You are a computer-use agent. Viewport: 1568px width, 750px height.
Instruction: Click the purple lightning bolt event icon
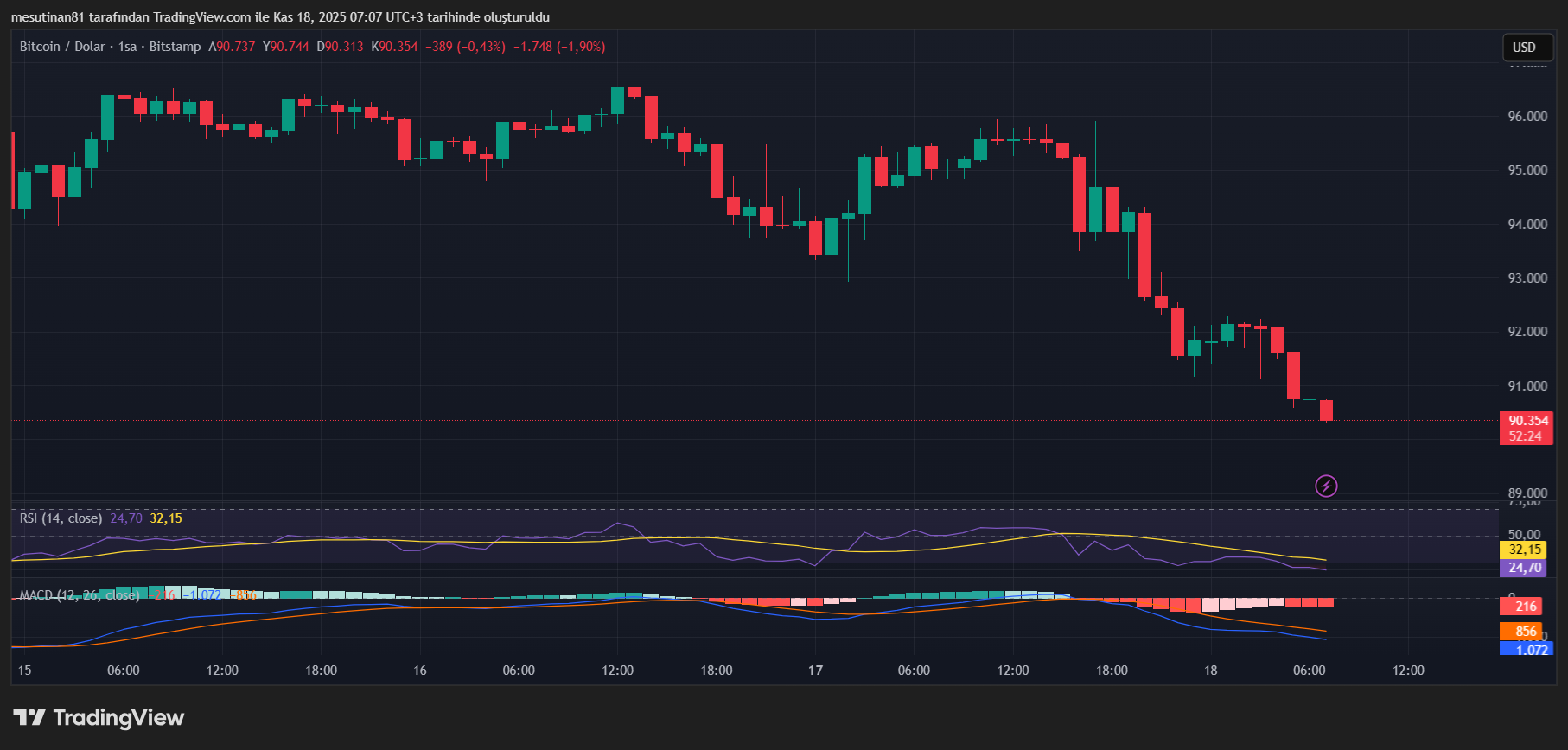[1326, 486]
